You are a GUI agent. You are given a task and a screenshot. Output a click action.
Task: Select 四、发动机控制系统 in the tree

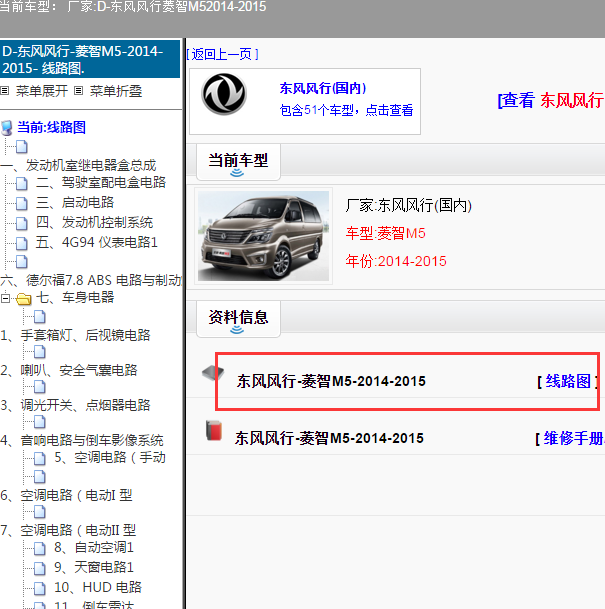(94, 222)
